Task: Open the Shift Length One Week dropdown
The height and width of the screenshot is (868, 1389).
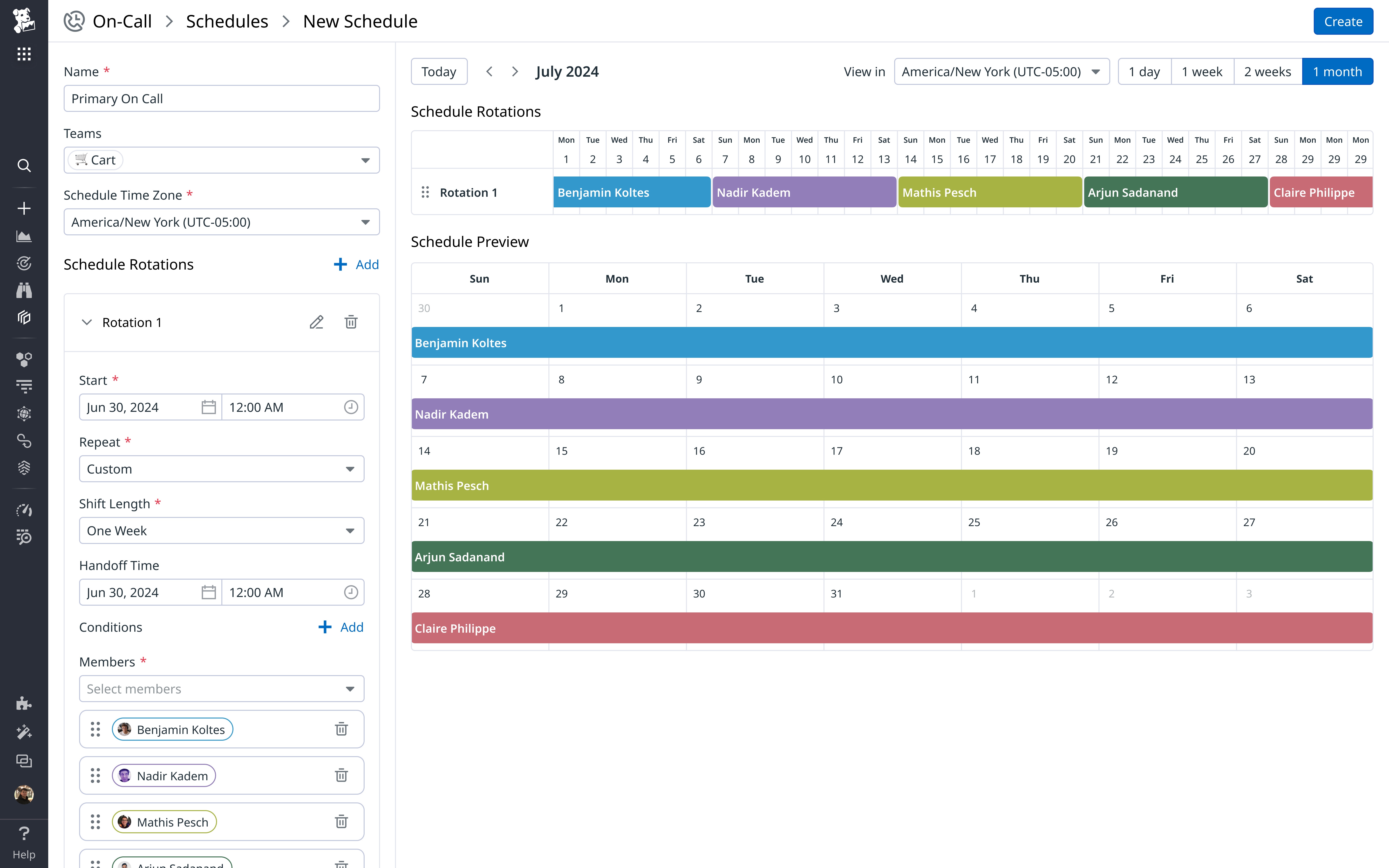Action: (221, 530)
